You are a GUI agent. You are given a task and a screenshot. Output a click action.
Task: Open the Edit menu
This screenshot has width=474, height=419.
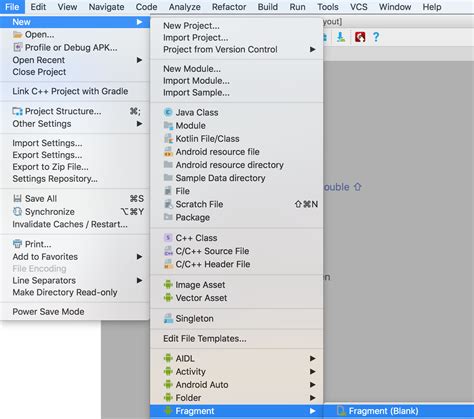[38, 7]
